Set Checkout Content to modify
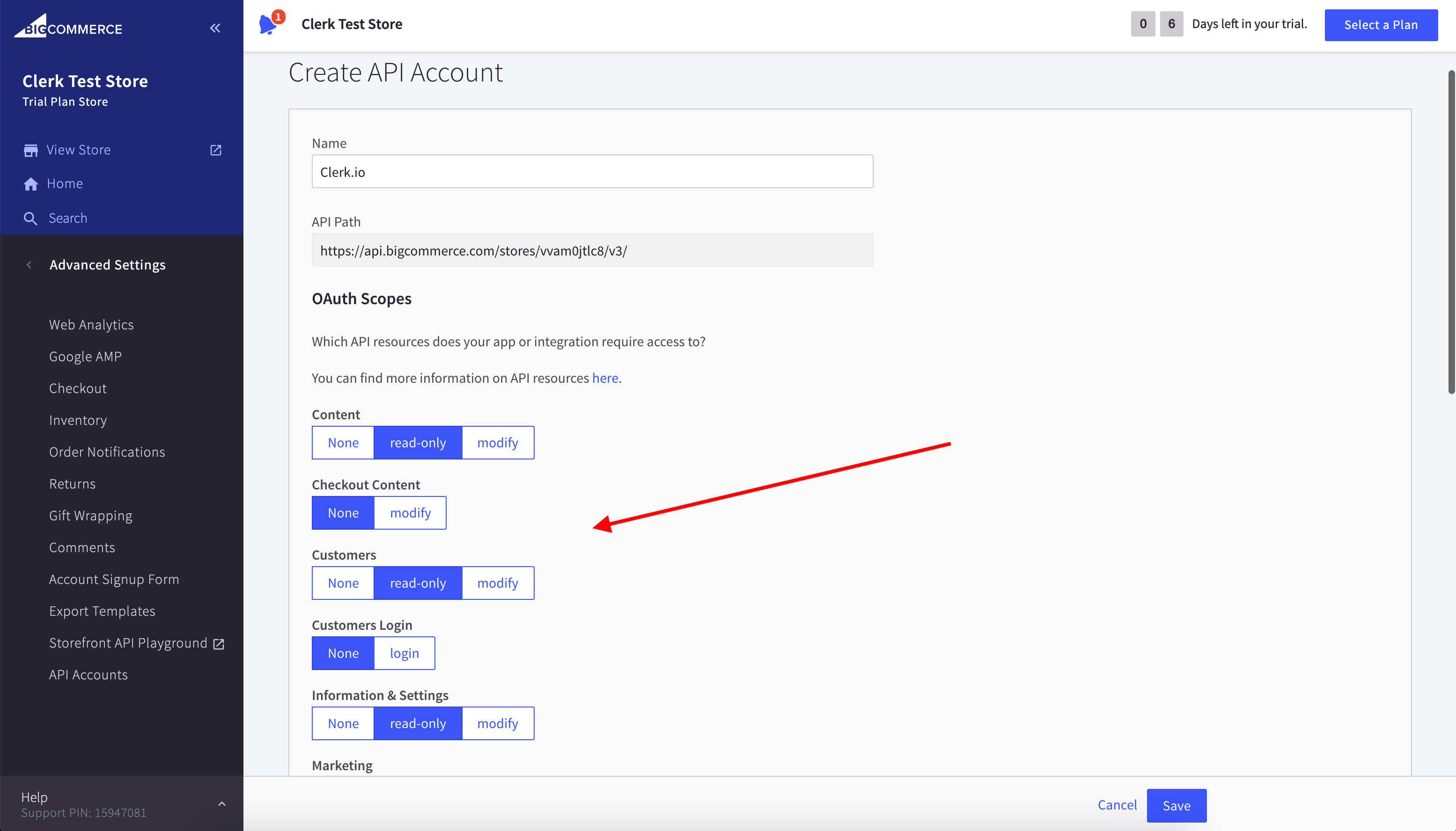Image resolution: width=1456 pixels, height=831 pixels. click(410, 512)
